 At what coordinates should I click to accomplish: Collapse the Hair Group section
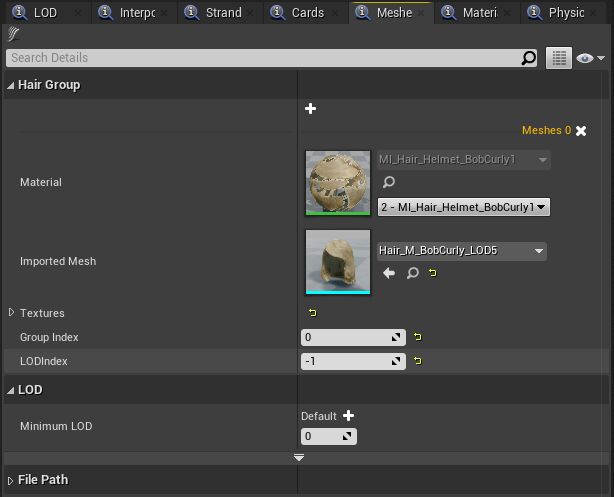[11, 85]
